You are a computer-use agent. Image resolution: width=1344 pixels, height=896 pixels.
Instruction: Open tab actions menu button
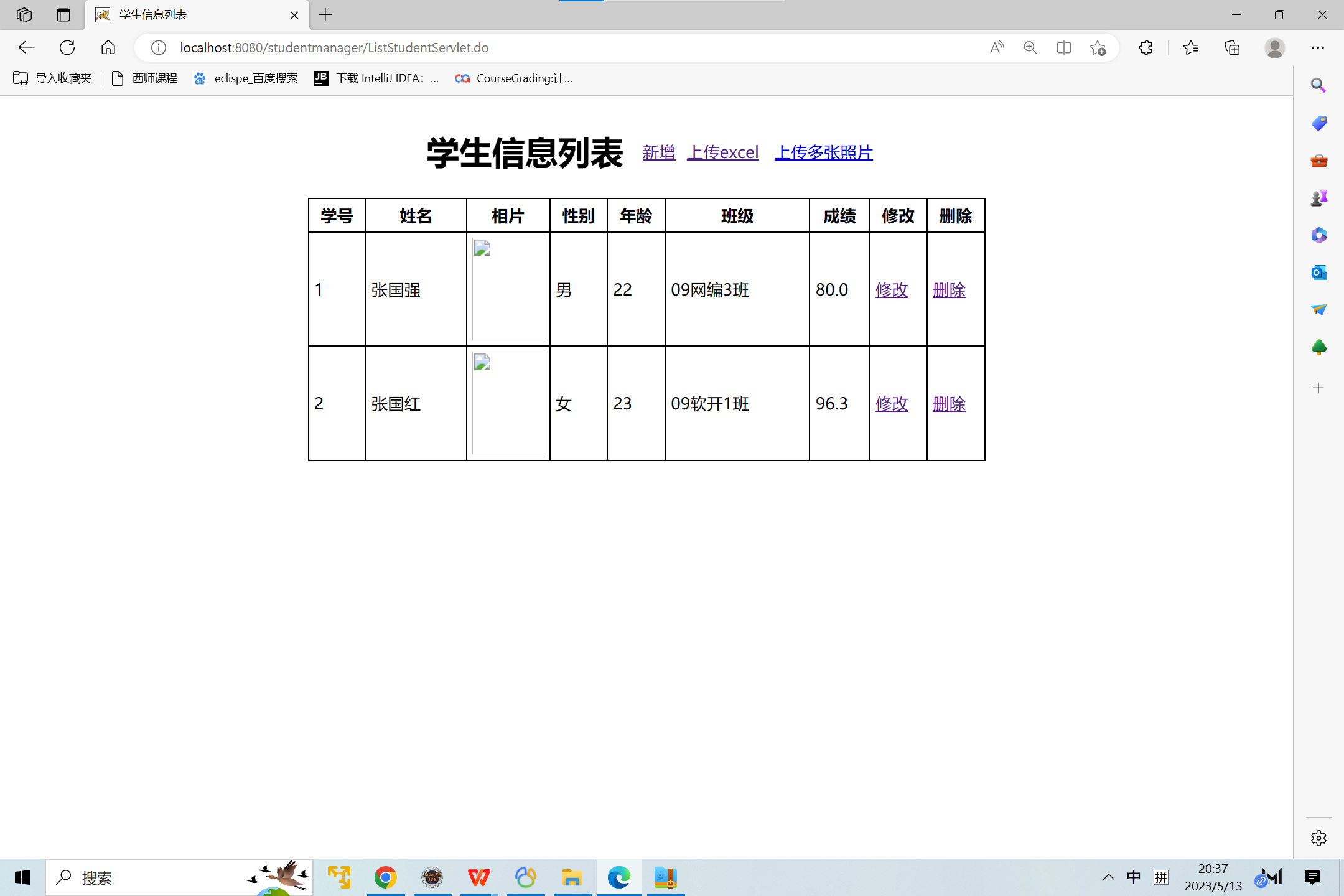[63, 15]
